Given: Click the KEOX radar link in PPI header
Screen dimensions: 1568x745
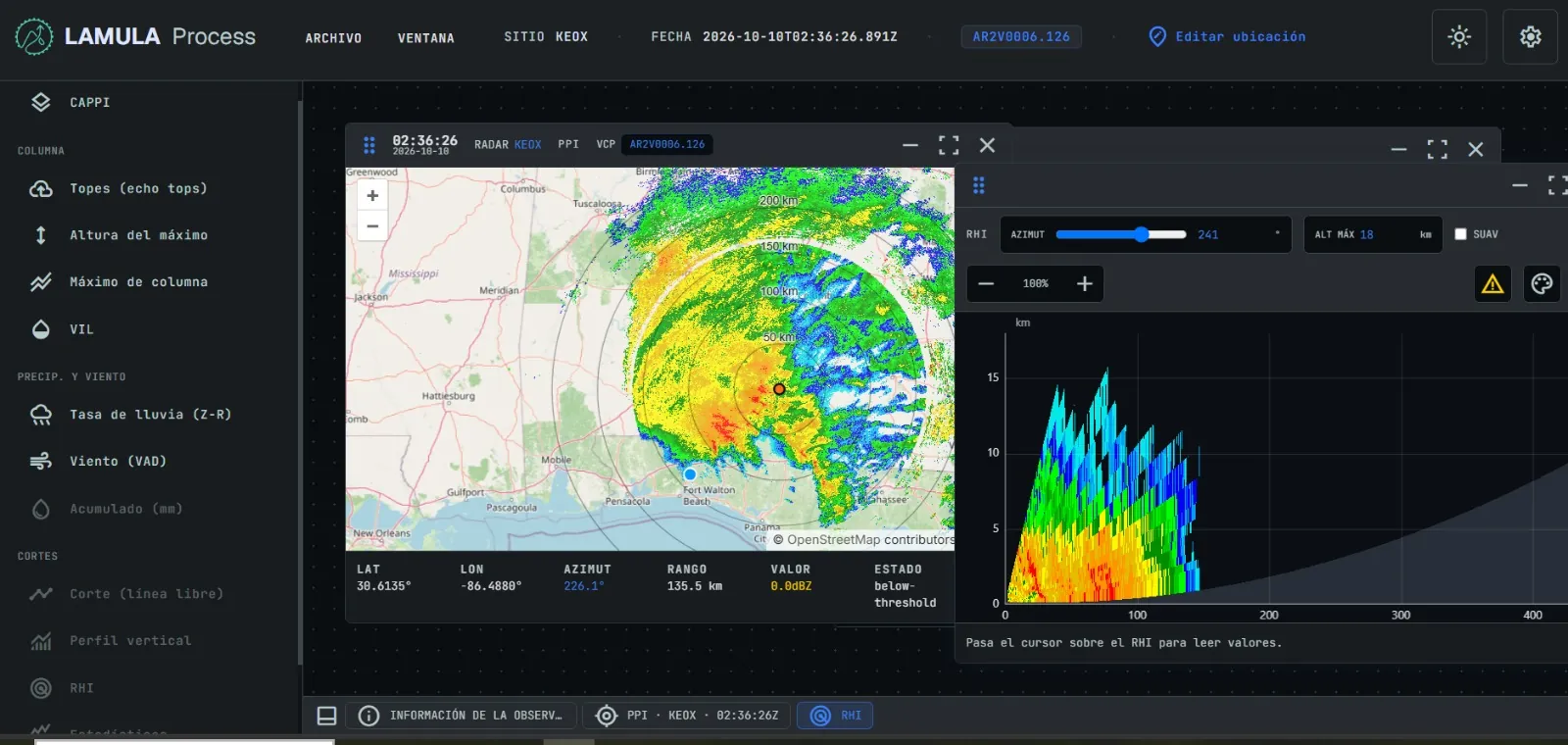Looking at the screenshot, I should tap(528, 145).
